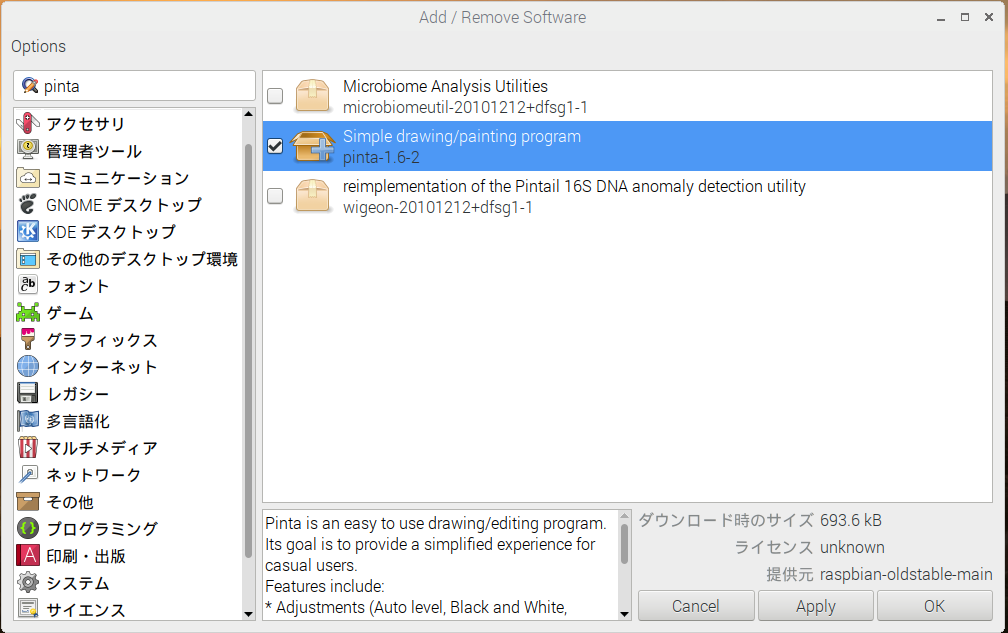1008x633 pixels.
Task: Click the グラフィックス category label
Action: click(102, 340)
